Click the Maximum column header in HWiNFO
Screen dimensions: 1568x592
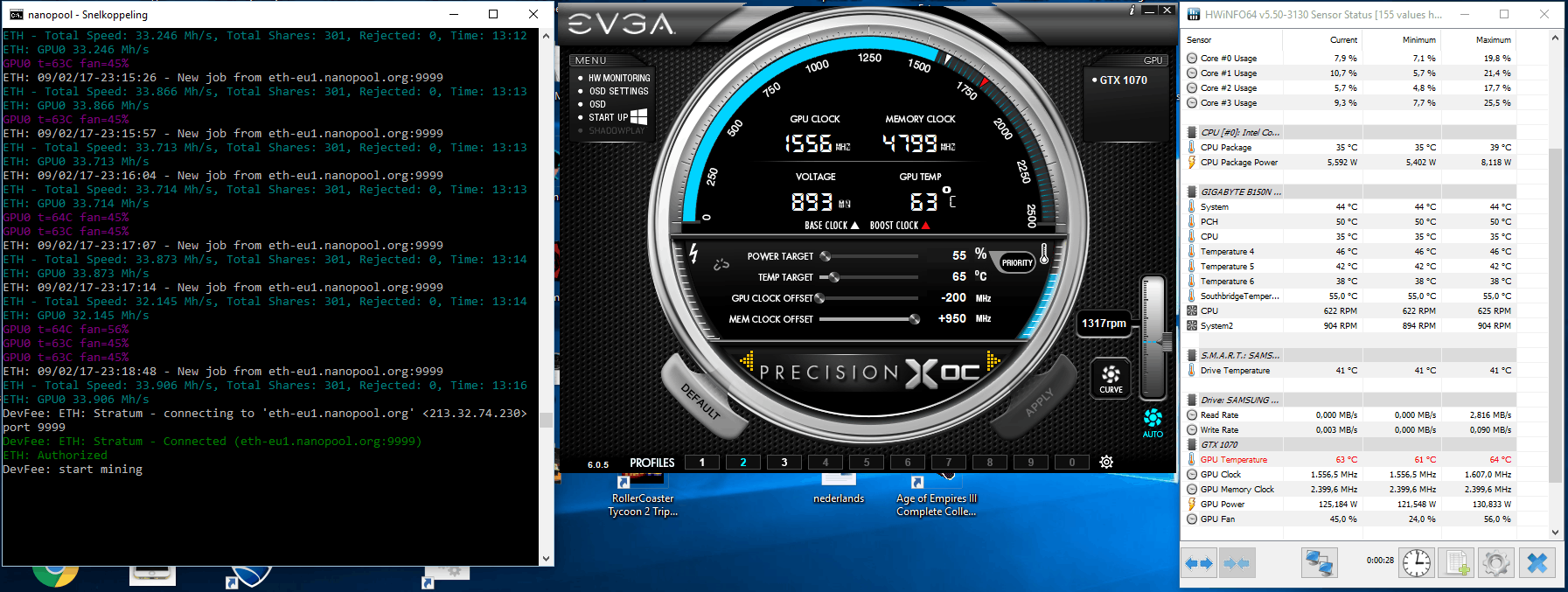pos(1478,40)
